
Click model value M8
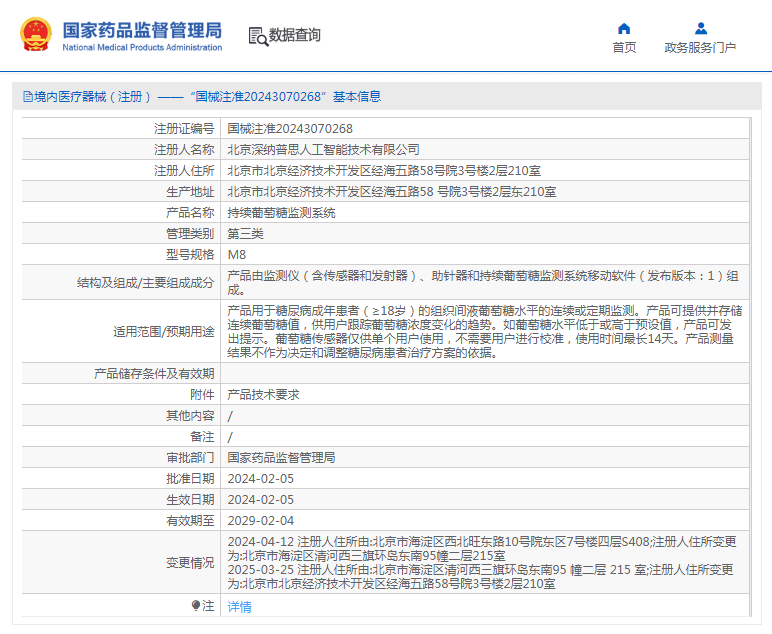pos(237,254)
